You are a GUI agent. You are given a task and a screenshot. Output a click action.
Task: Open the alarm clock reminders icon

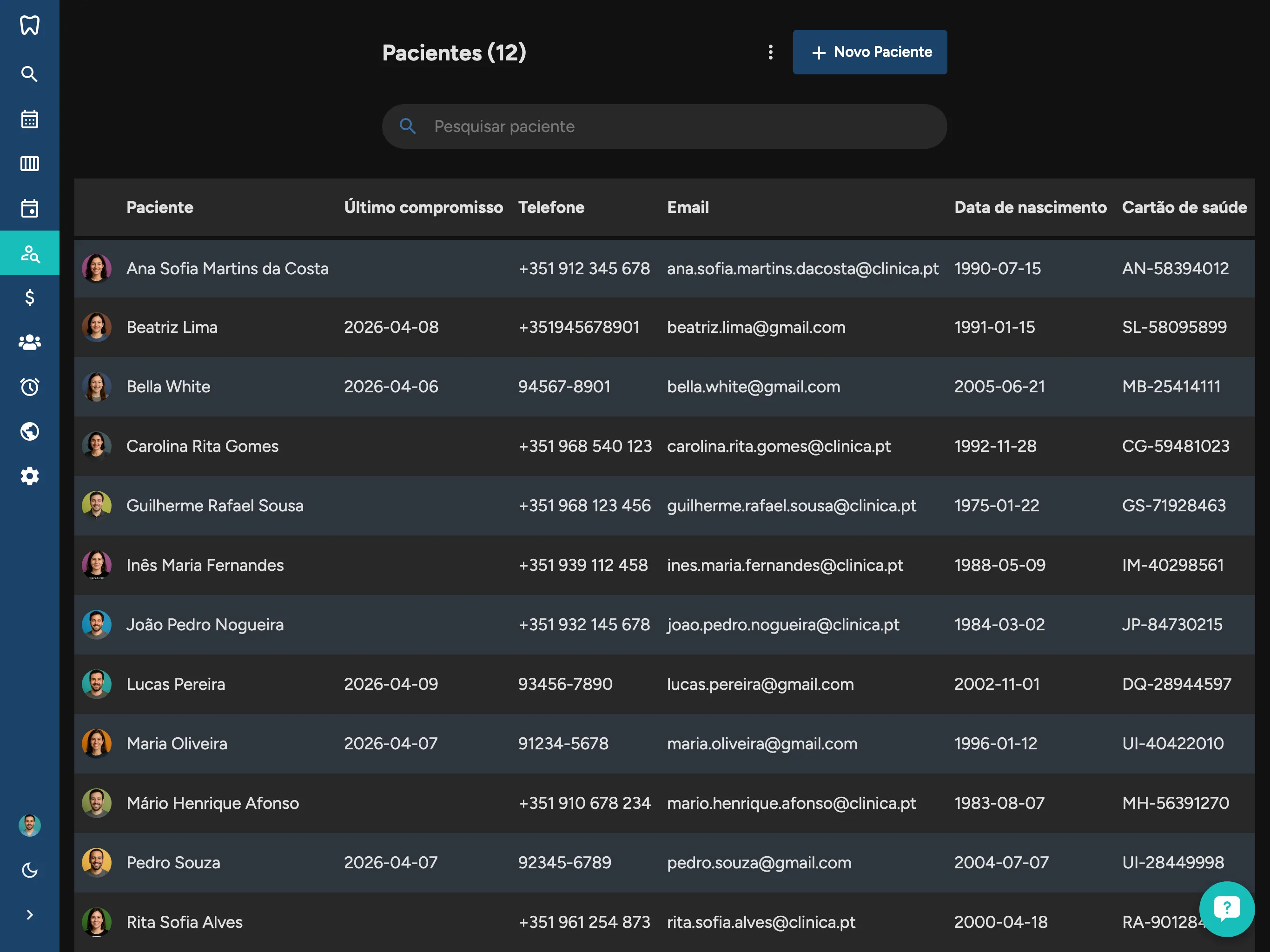(29, 387)
